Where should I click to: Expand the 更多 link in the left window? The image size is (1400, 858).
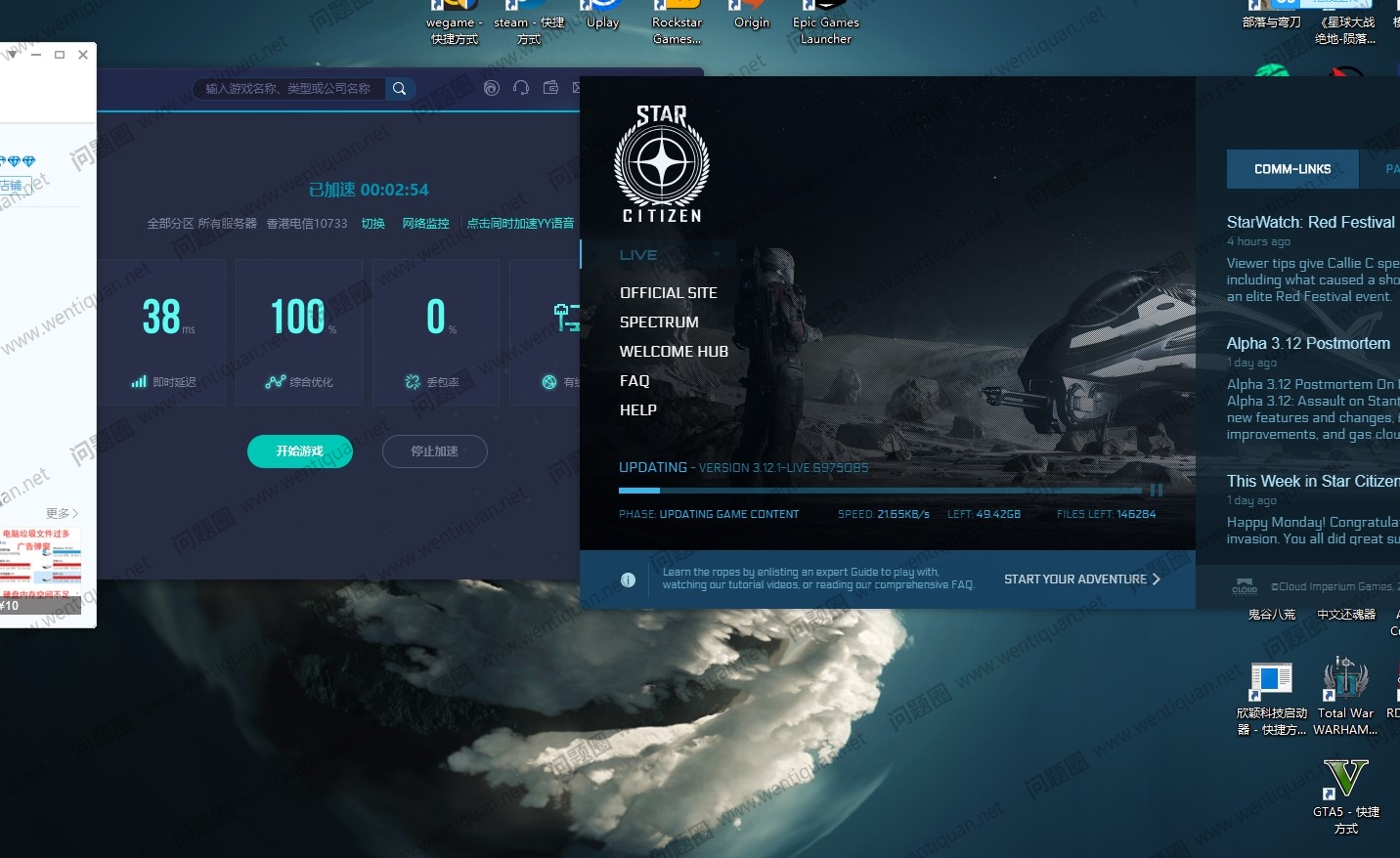pyautogui.click(x=62, y=513)
